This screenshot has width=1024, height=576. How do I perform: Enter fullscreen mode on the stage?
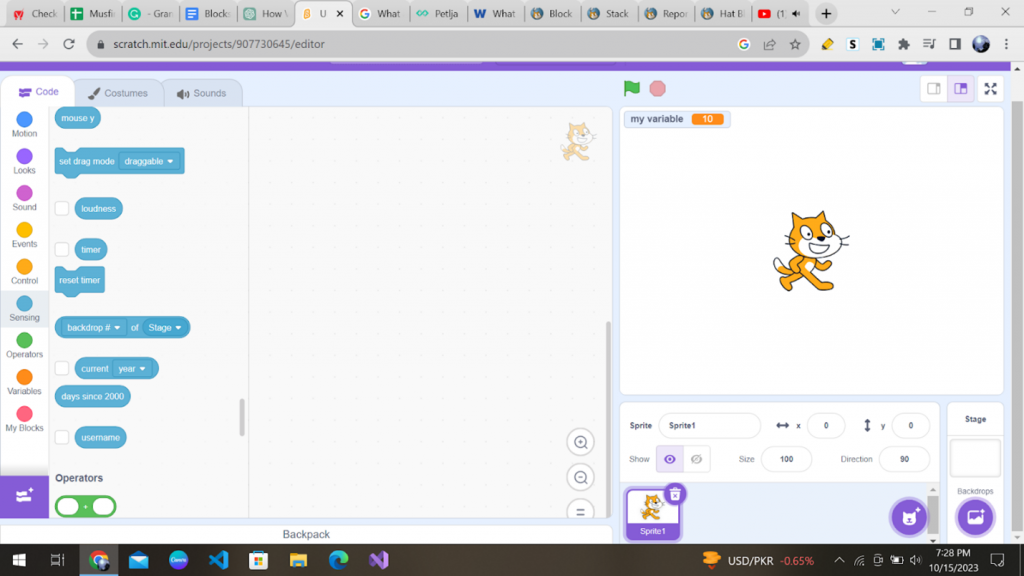coord(990,88)
